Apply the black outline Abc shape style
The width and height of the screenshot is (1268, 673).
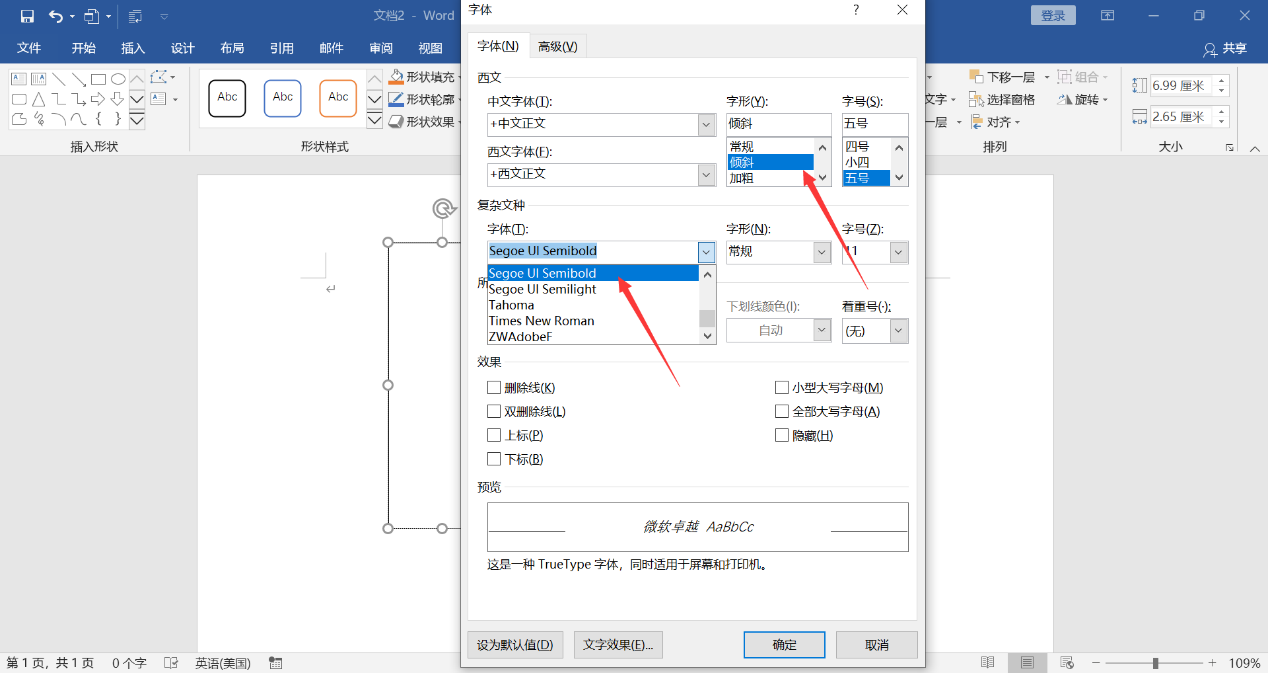point(227,97)
